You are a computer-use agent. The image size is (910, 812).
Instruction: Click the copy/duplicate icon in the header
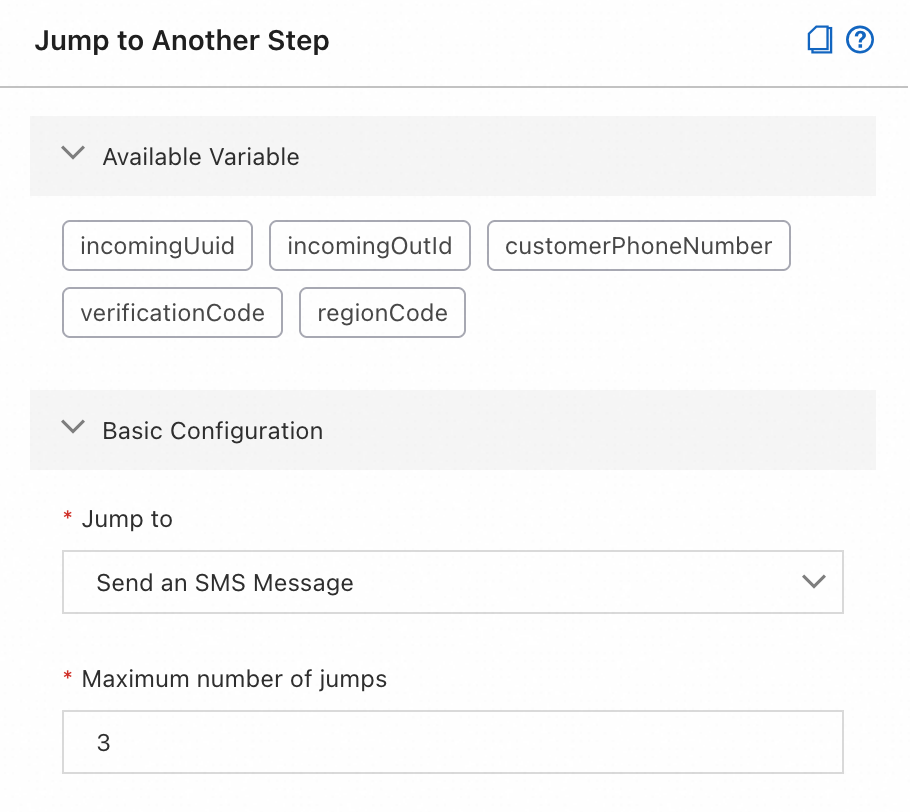pyautogui.click(x=819, y=40)
